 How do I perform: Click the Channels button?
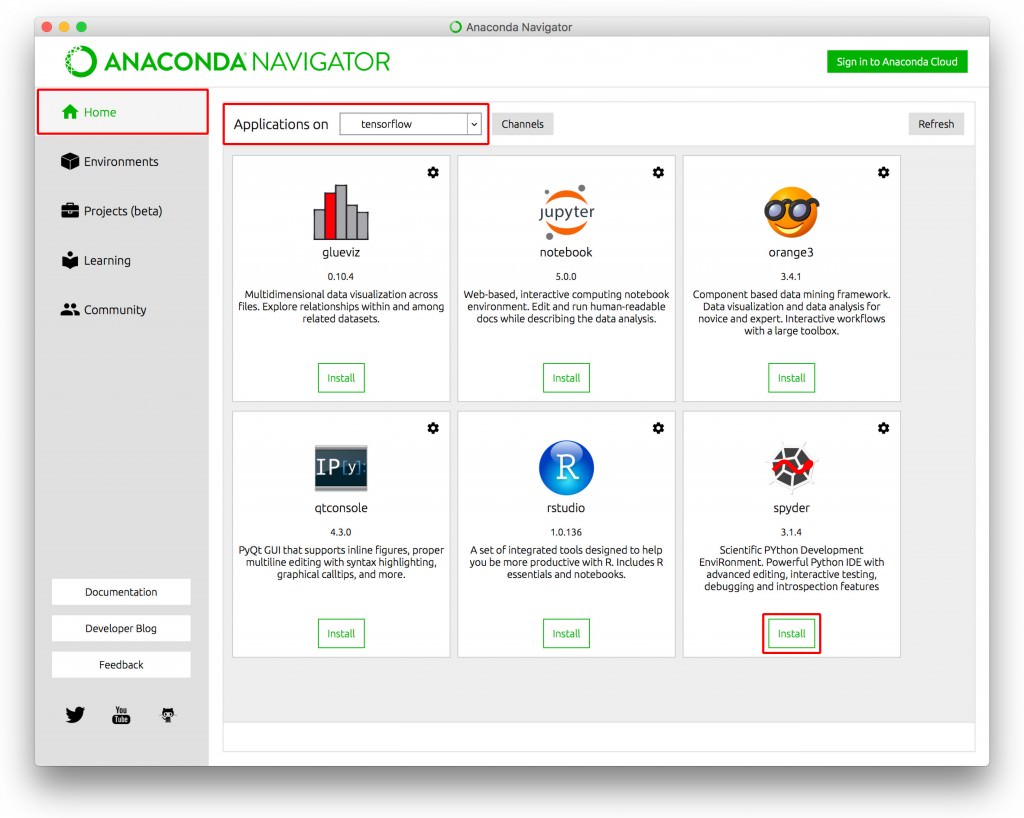tap(522, 124)
